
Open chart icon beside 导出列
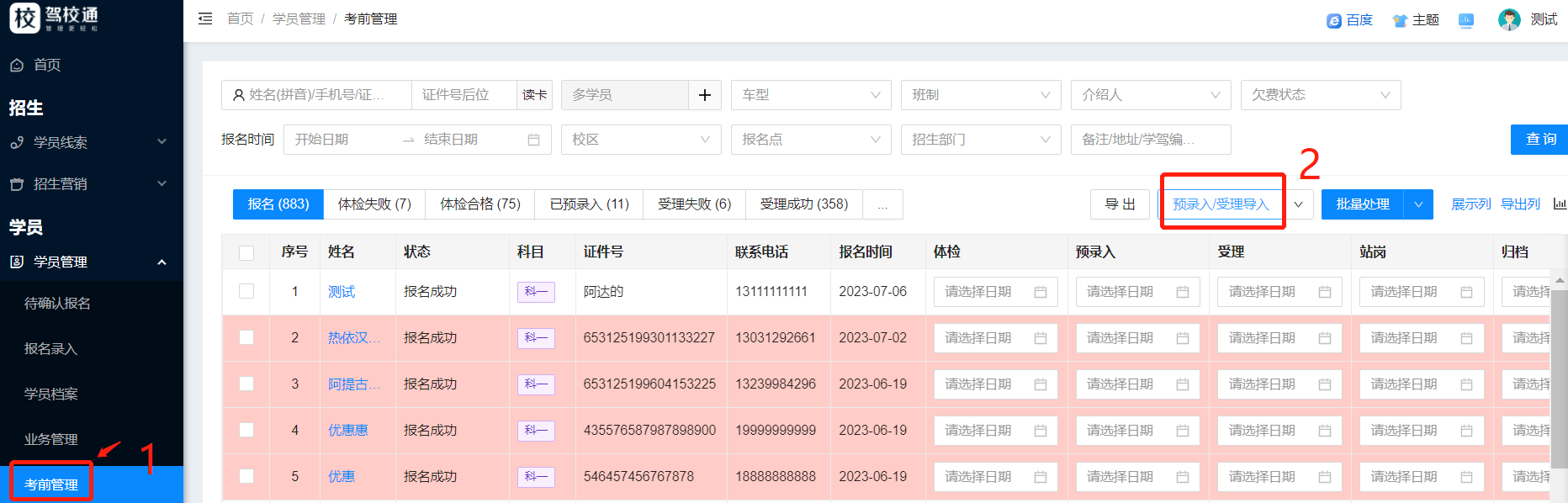coord(1560,204)
